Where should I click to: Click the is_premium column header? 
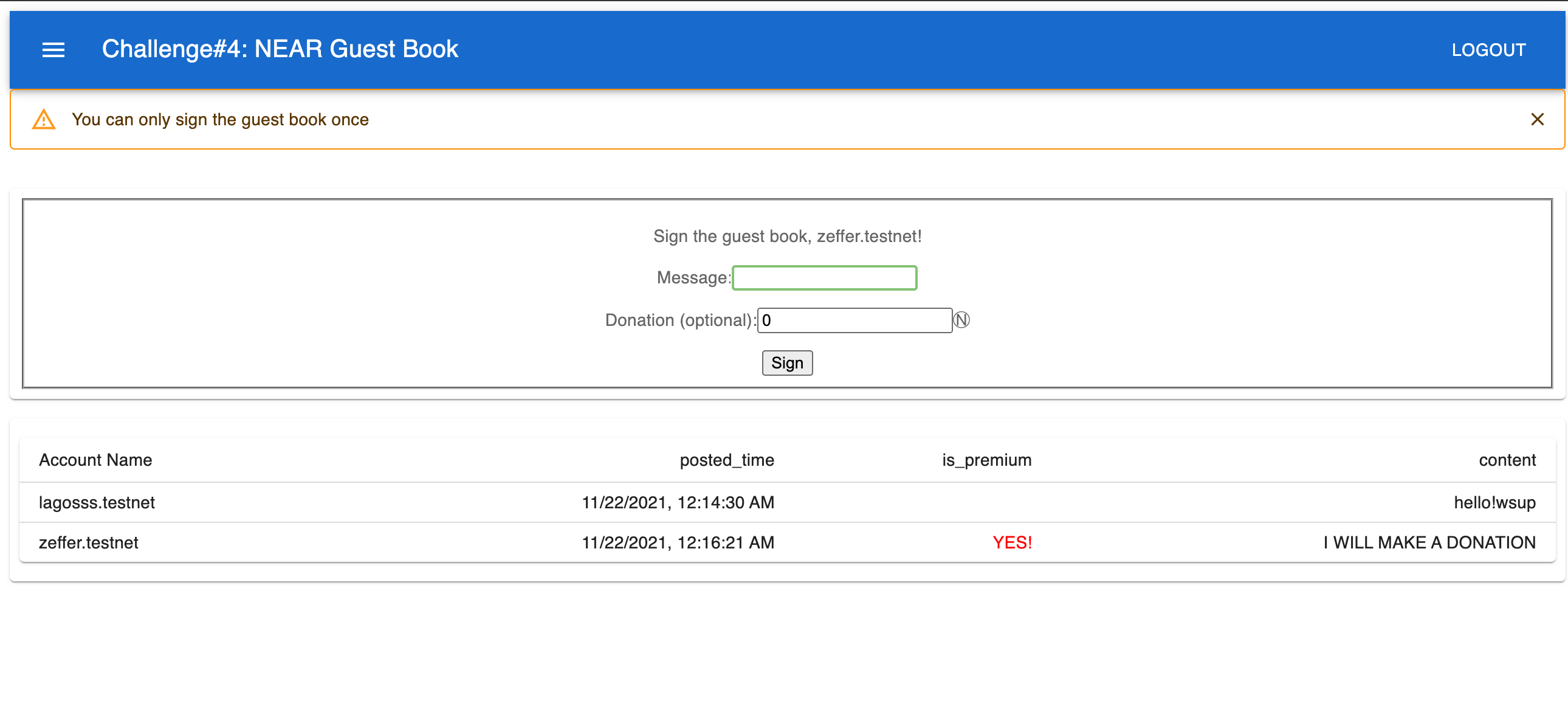(986, 460)
